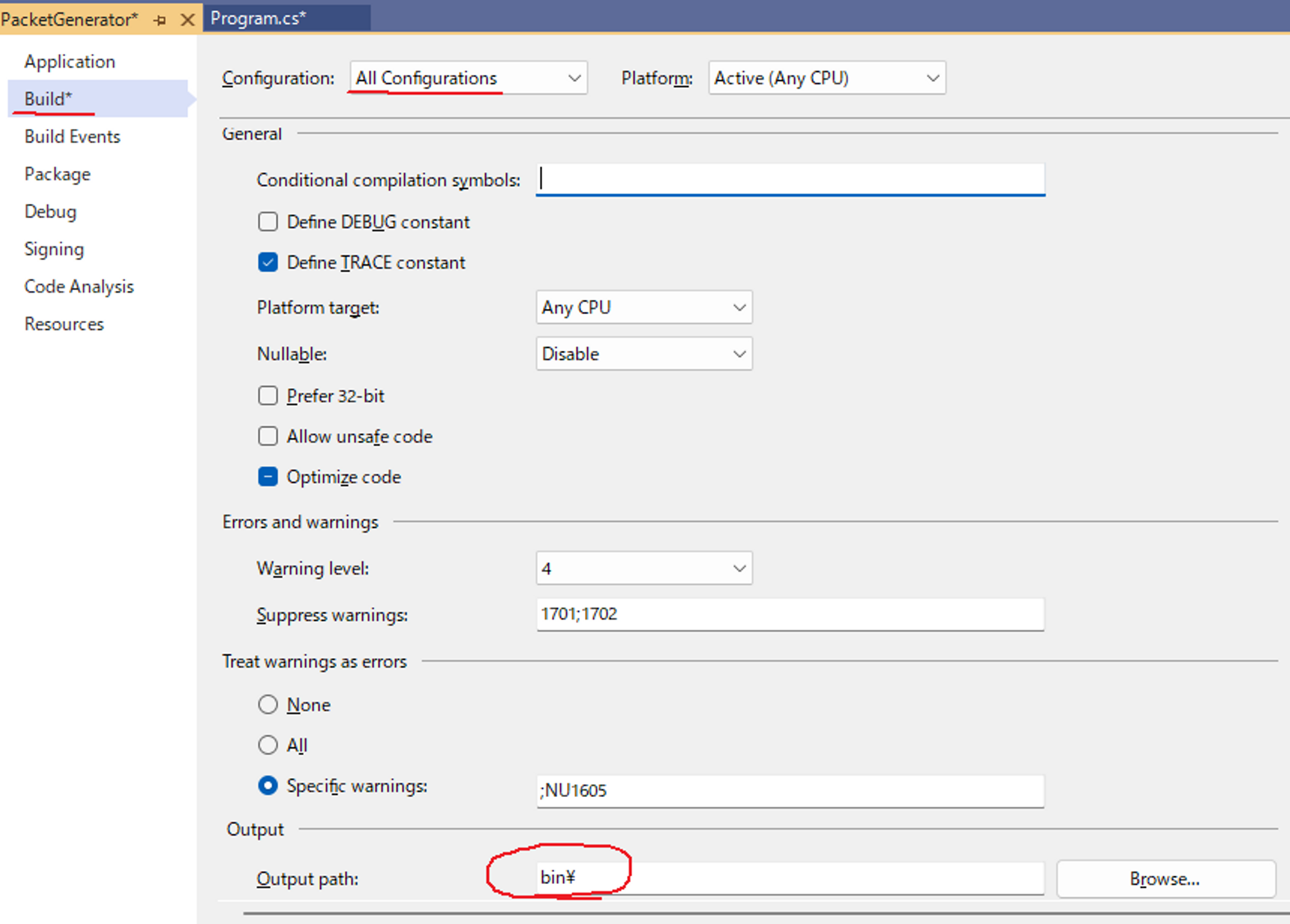Select the None radio button

click(268, 705)
